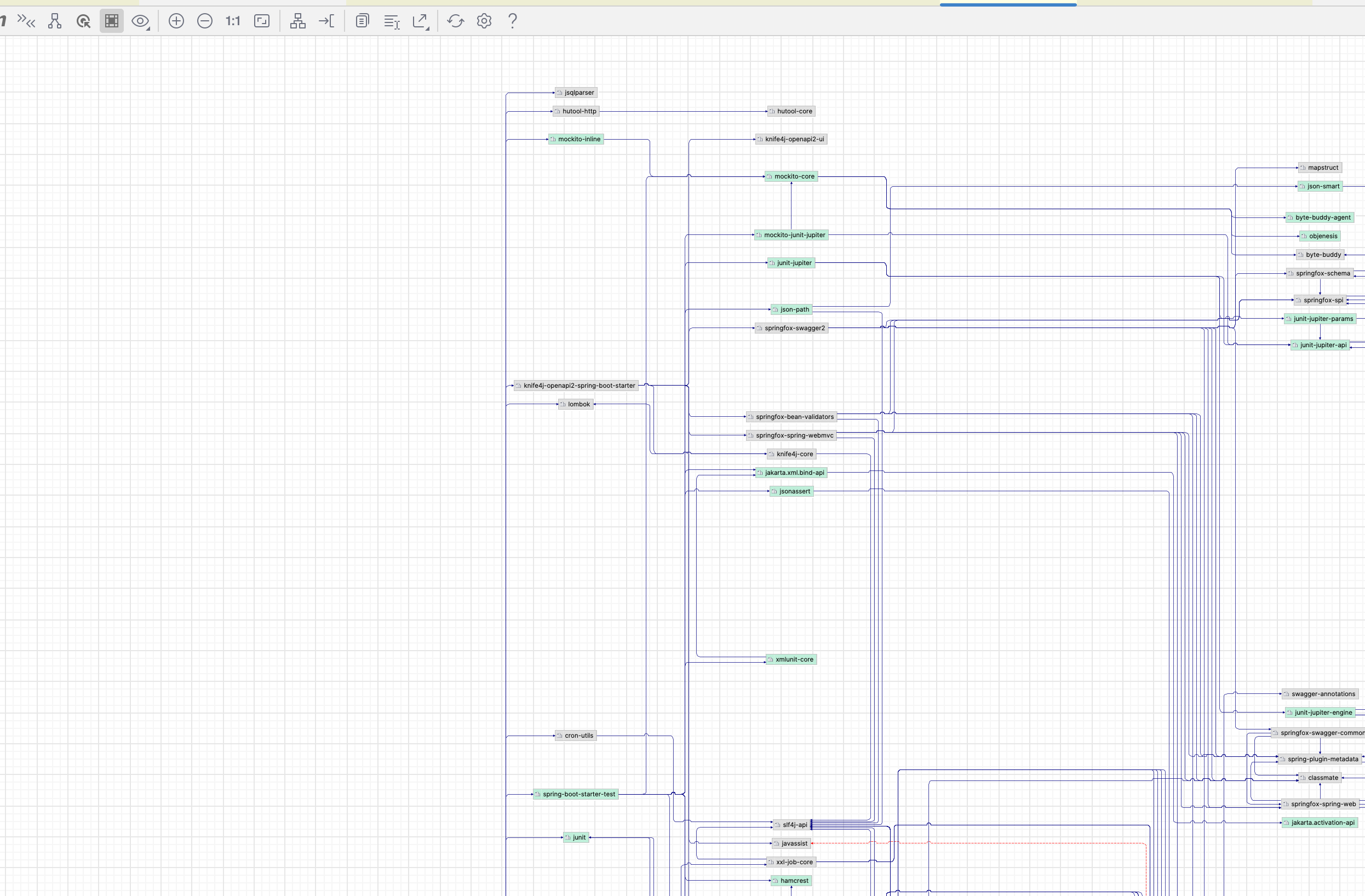This screenshot has height=896, width=1365.
Task: Fit diagram content to window
Action: pos(261,21)
